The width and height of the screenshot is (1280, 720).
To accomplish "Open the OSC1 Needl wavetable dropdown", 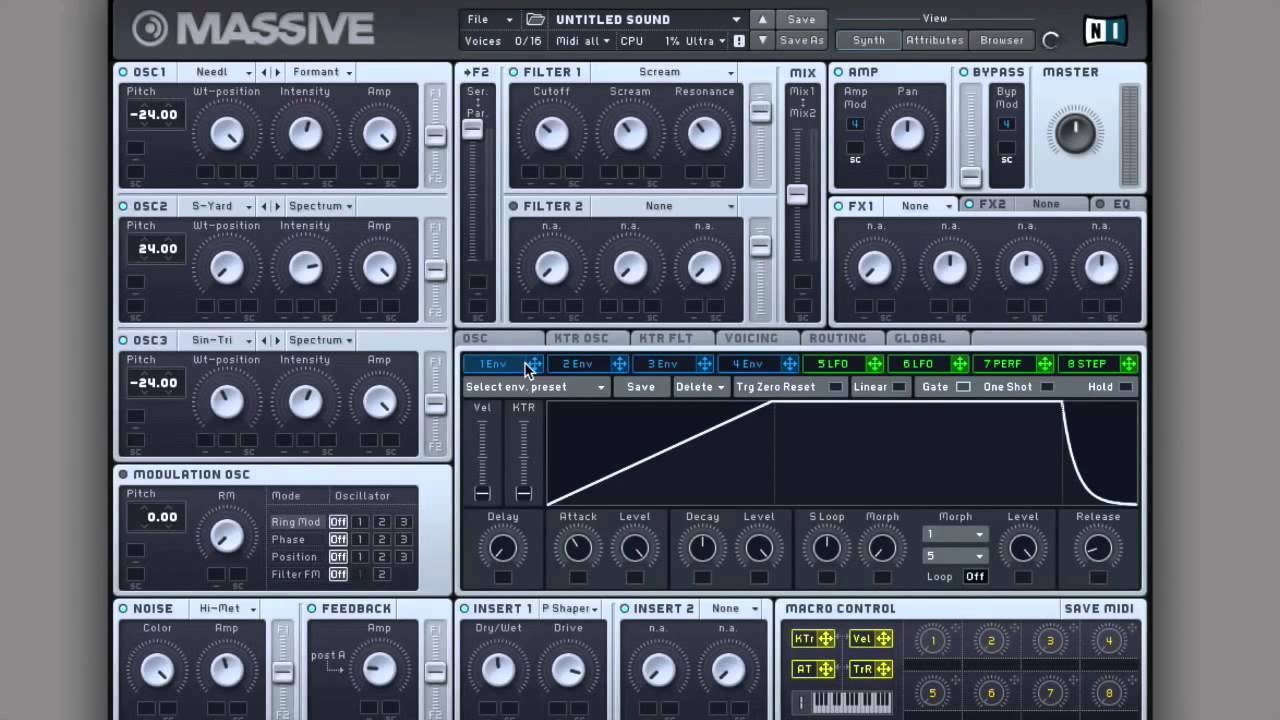I will pyautogui.click(x=220, y=72).
